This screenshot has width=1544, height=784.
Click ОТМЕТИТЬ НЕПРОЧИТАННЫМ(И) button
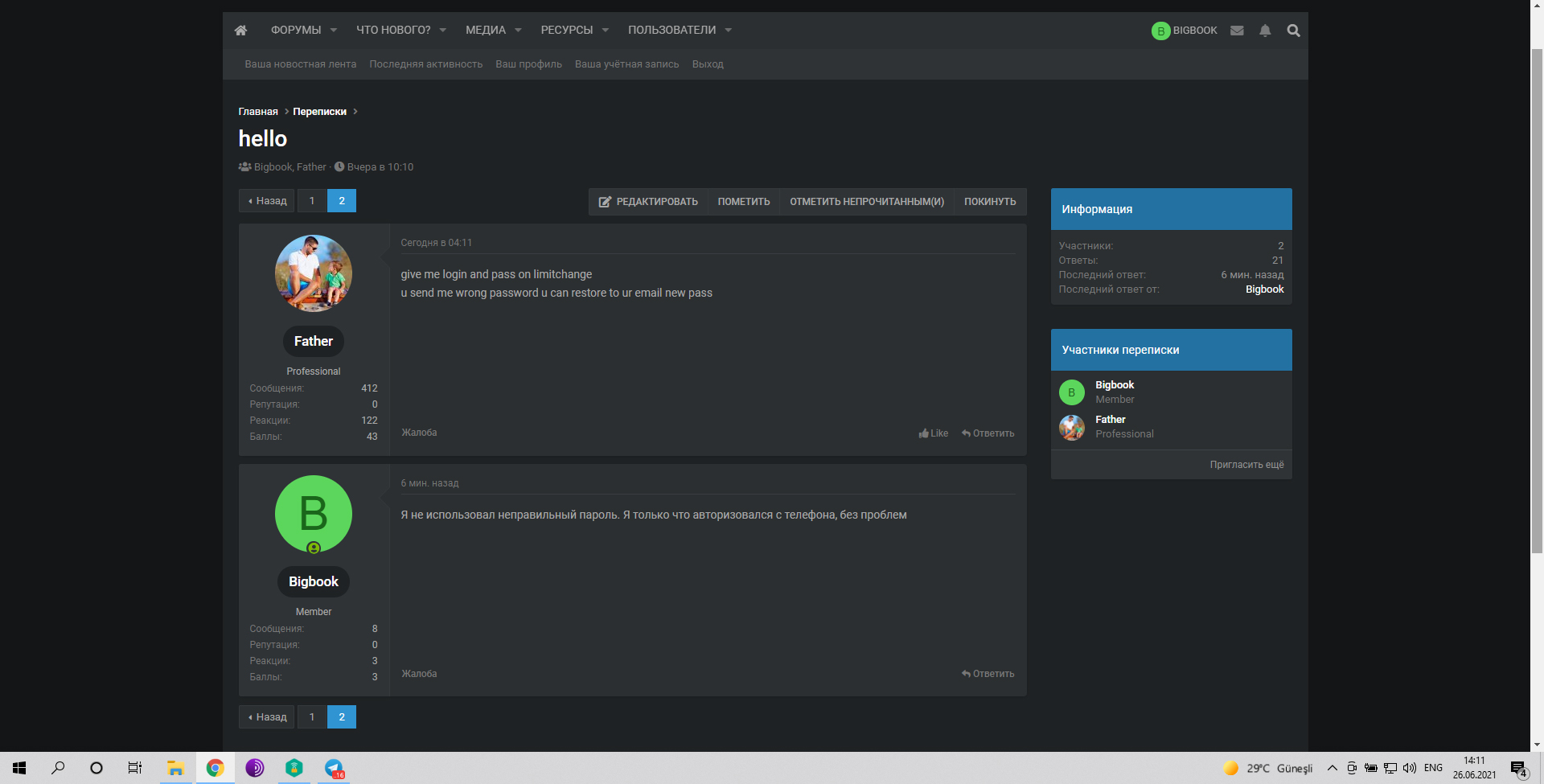tap(866, 202)
